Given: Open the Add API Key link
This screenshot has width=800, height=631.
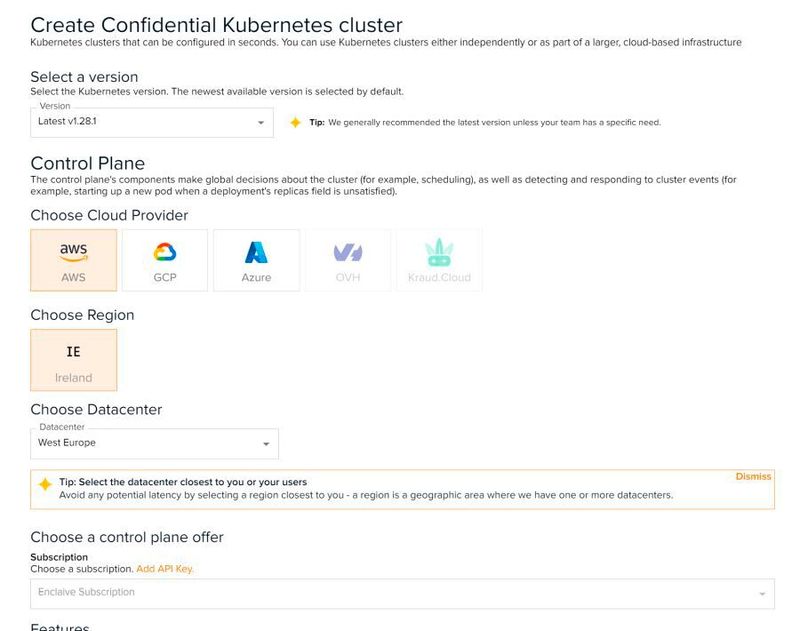Looking at the screenshot, I should tap(165, 569).
